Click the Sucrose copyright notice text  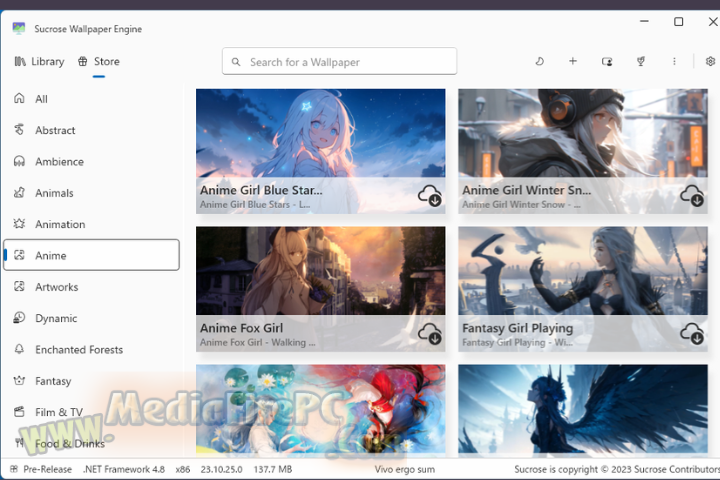[x=617, y=469]
